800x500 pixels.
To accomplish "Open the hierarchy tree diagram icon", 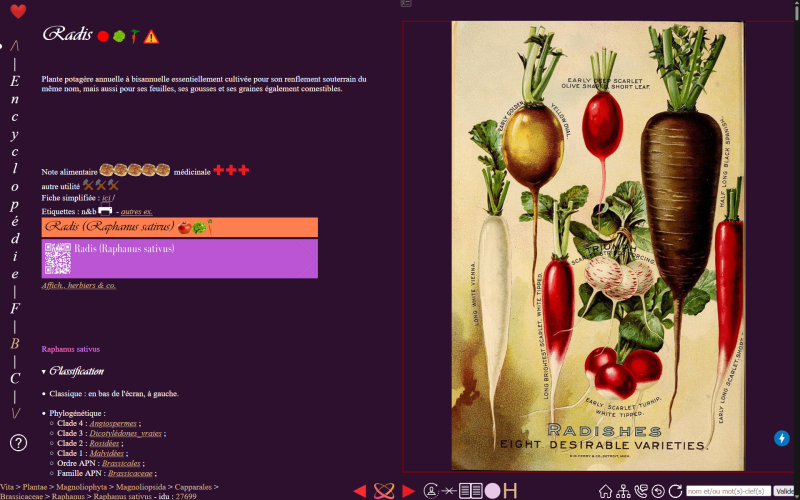I will (x=623, y=491).
